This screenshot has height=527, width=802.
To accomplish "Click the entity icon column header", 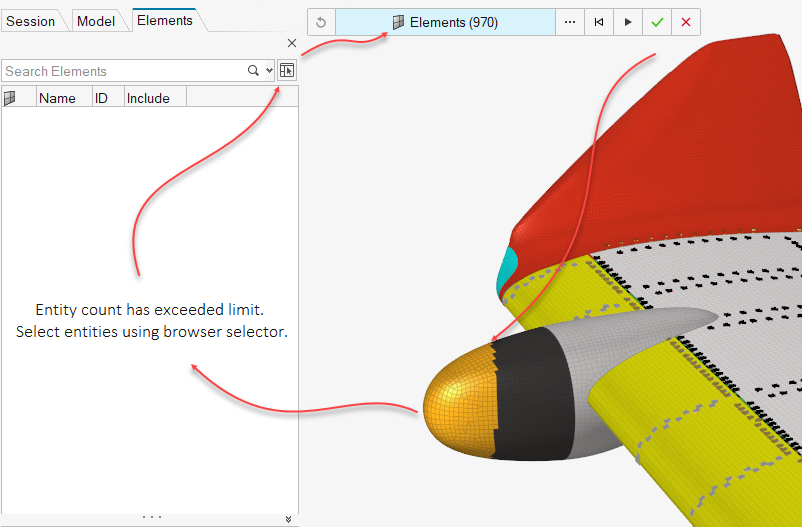I will pos(11,98).
